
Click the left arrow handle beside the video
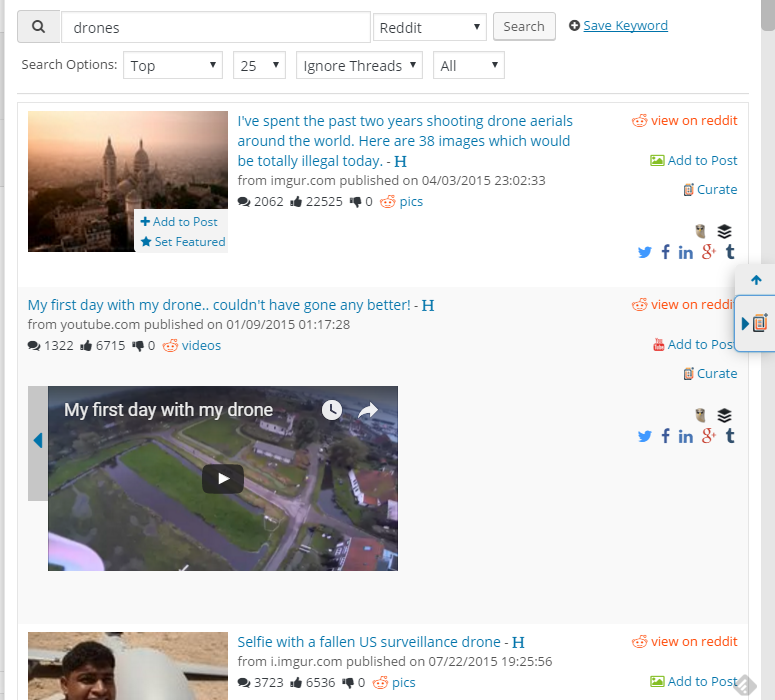(x=38, y=443)
